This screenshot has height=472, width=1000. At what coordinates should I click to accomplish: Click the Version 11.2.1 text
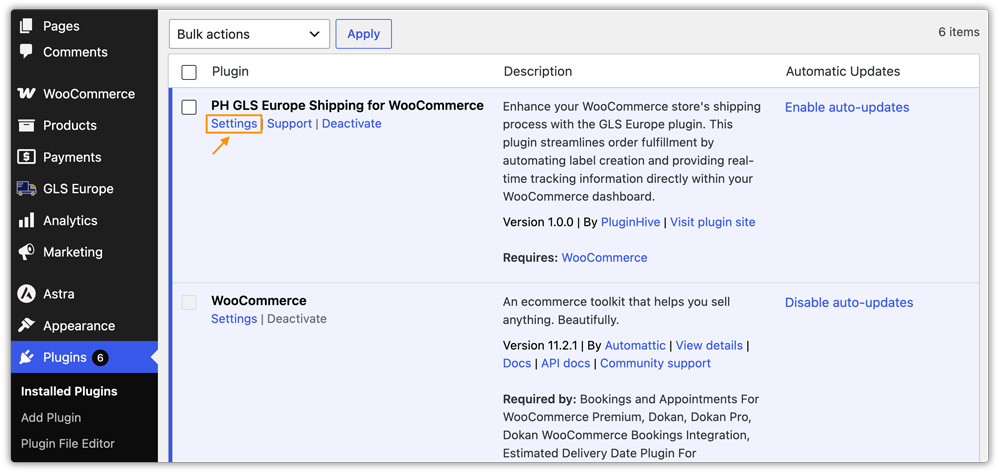pos(540,345)
